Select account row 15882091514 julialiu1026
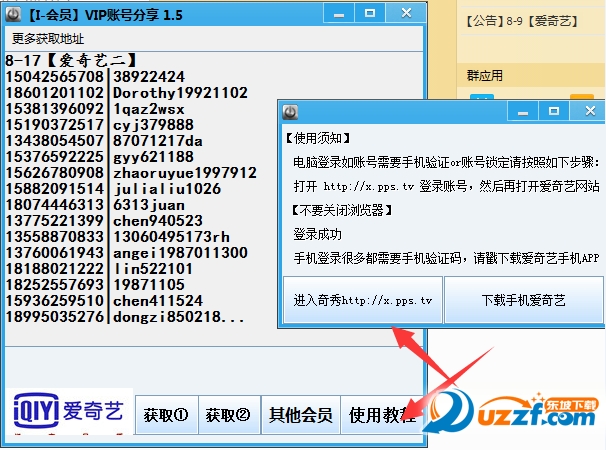The width and height of the screenshot is (606, 450). tap(113, 189)
